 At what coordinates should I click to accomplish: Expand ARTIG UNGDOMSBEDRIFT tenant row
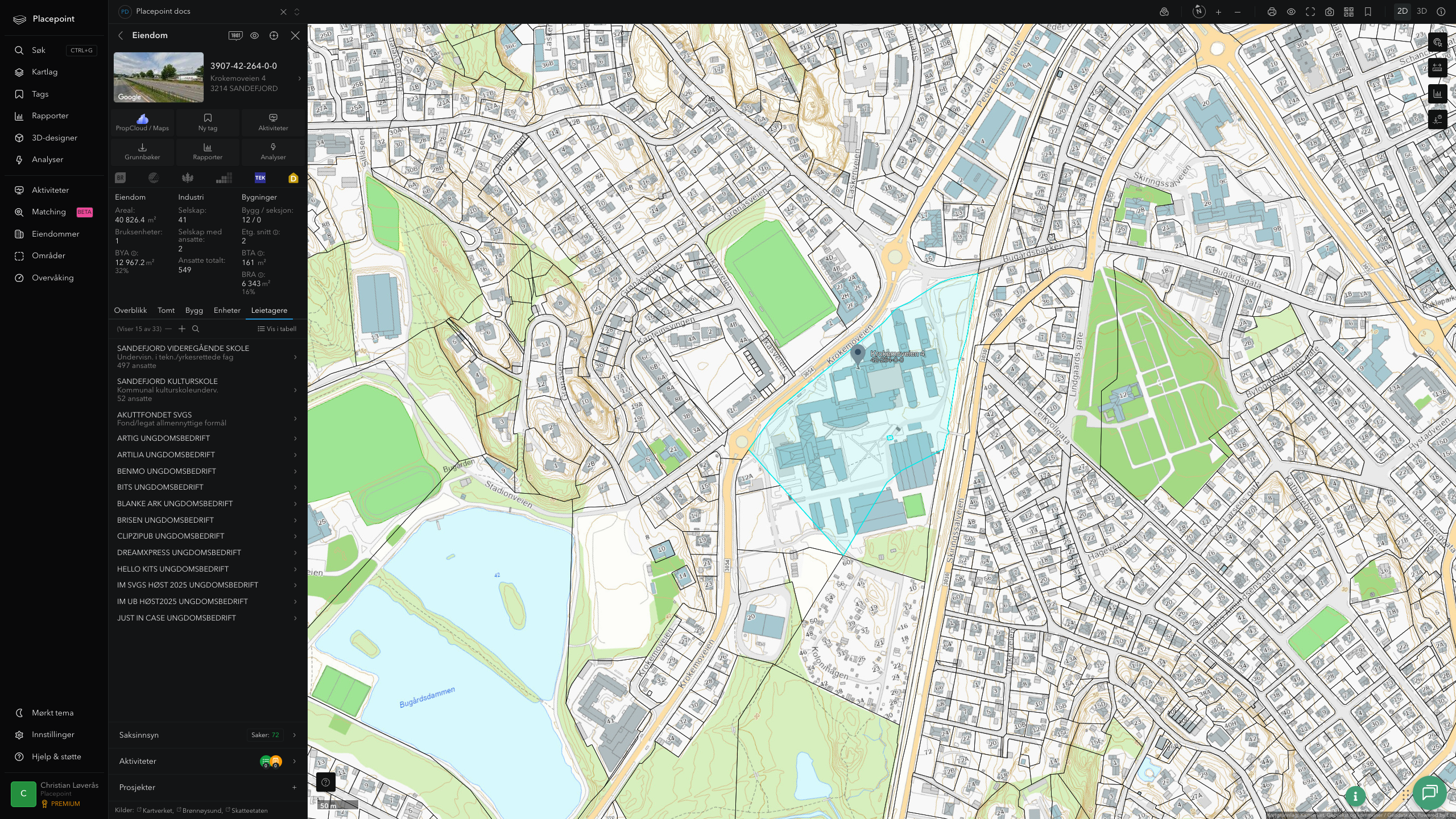208,439
